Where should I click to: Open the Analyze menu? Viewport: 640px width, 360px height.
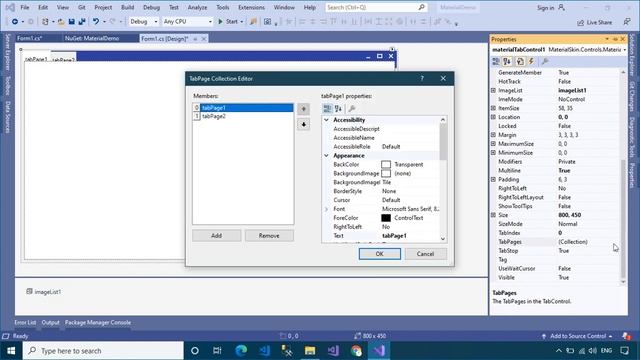click(x=197, y=7)
